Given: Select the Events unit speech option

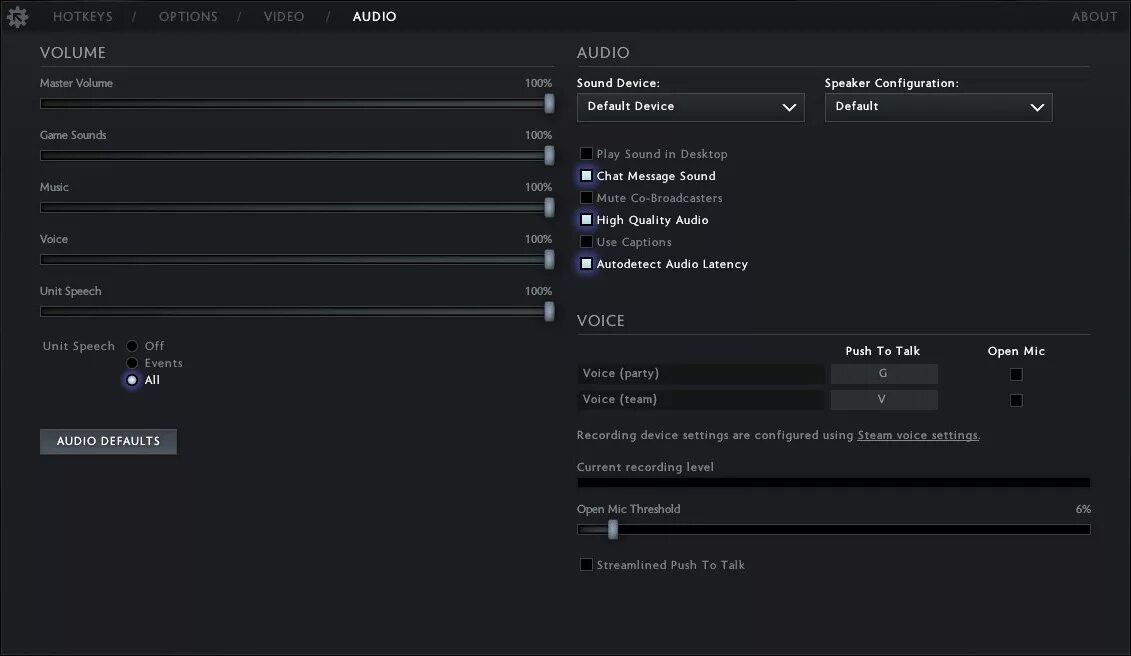Looking at the screenshot, I should pos(132,363).
